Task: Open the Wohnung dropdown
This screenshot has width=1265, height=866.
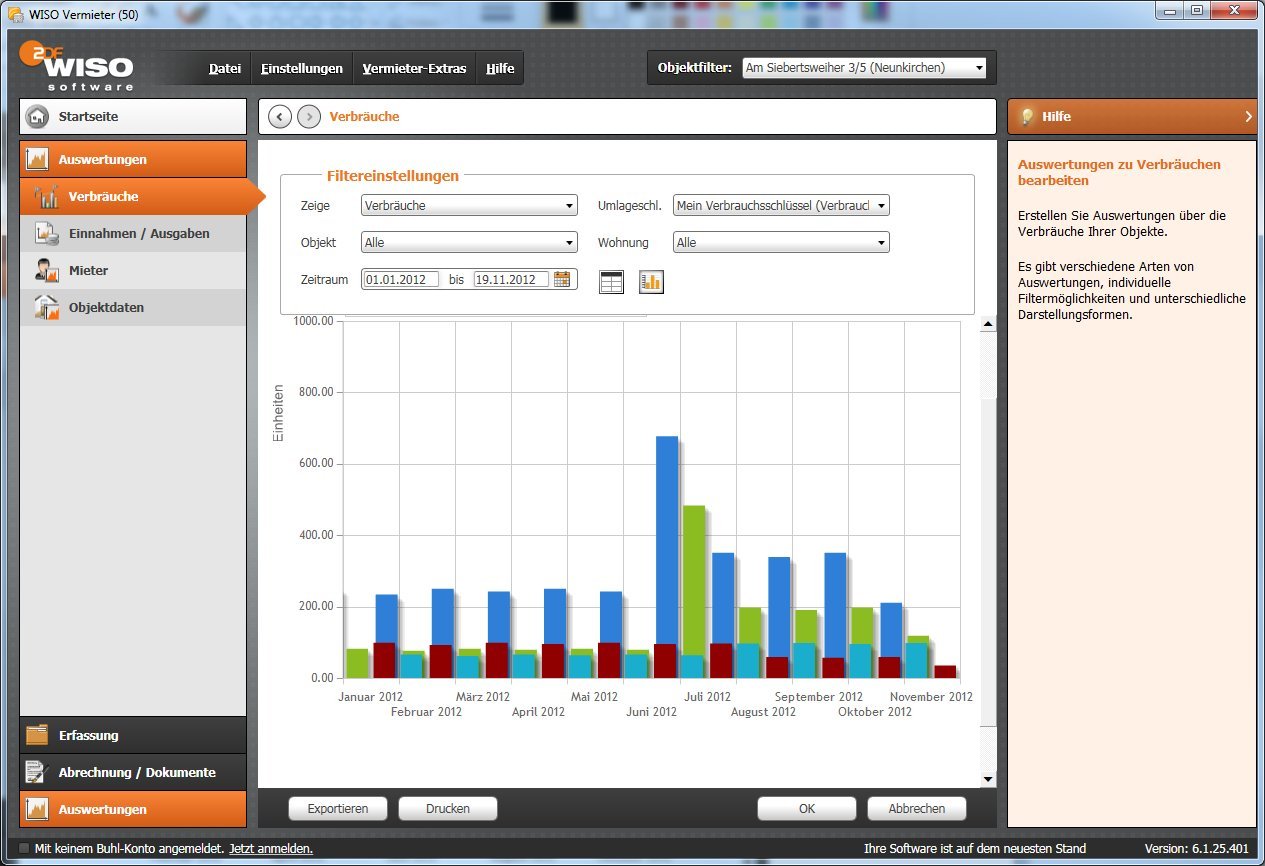Action: click(x=781, y=242)
